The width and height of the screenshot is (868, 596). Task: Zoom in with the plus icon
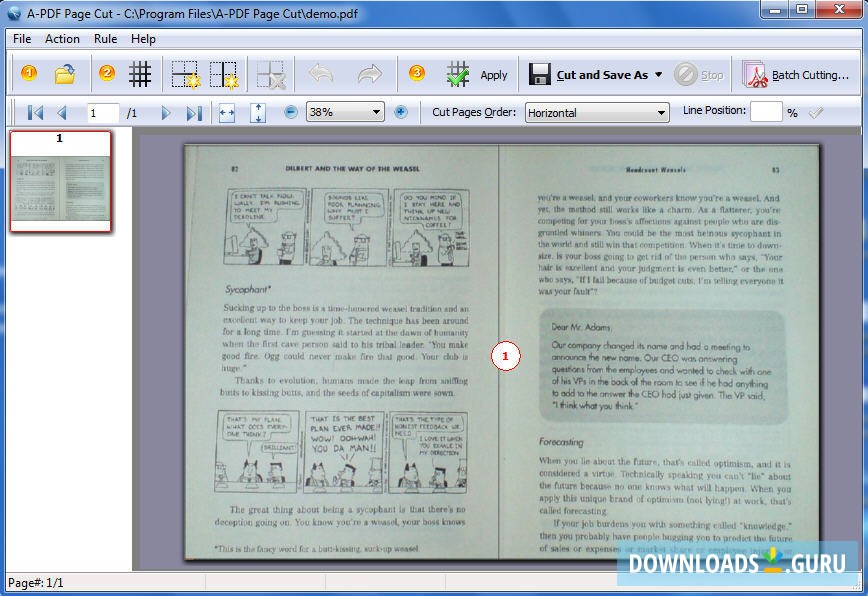[x=401, y=112]
